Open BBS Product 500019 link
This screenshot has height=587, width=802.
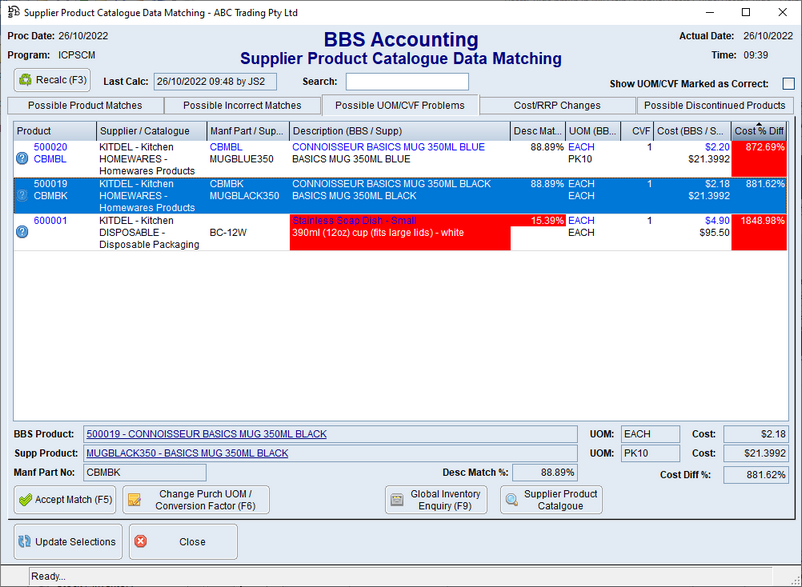tap(206, 434)
